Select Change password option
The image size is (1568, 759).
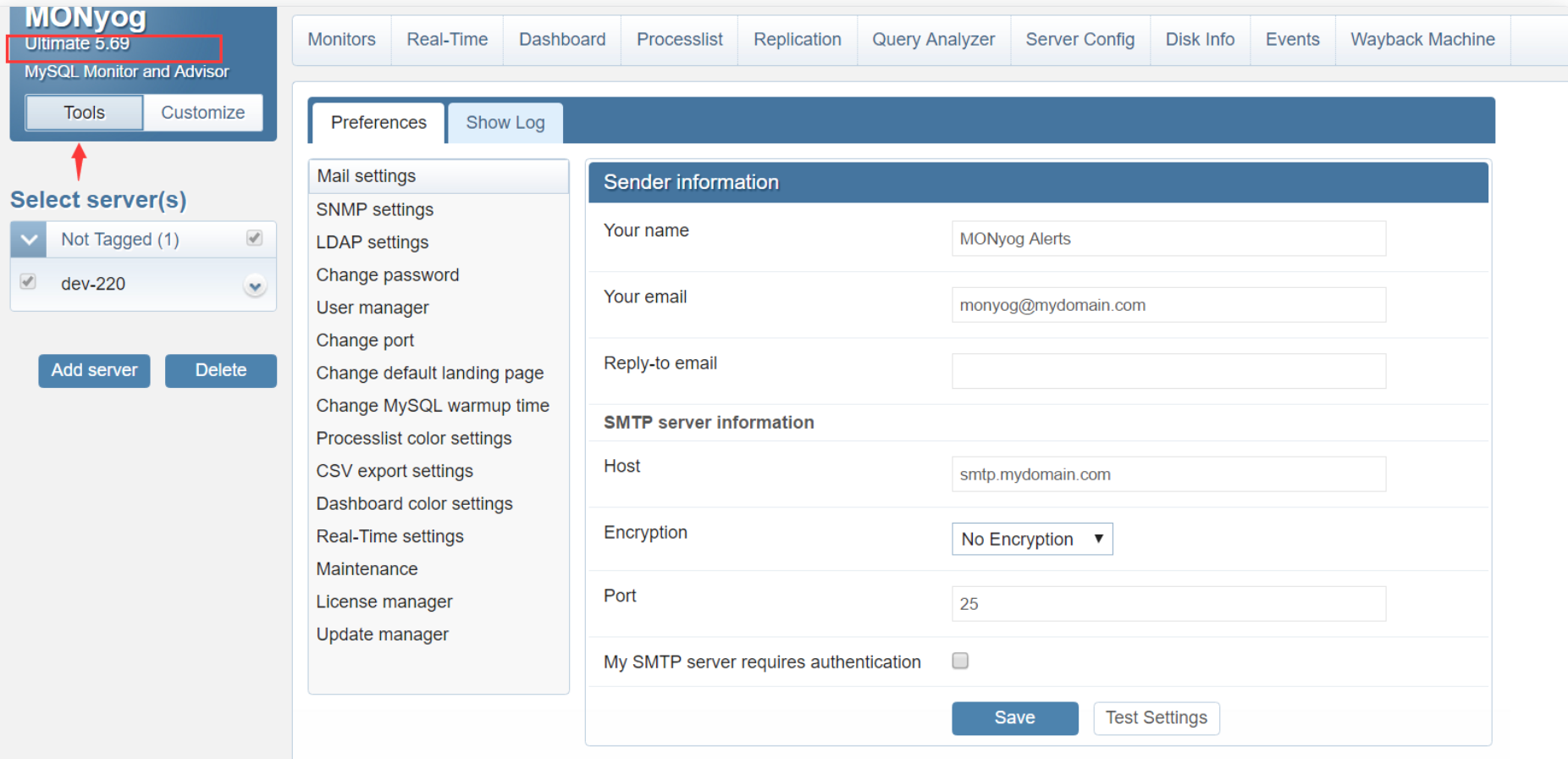[x=388, y=275]
